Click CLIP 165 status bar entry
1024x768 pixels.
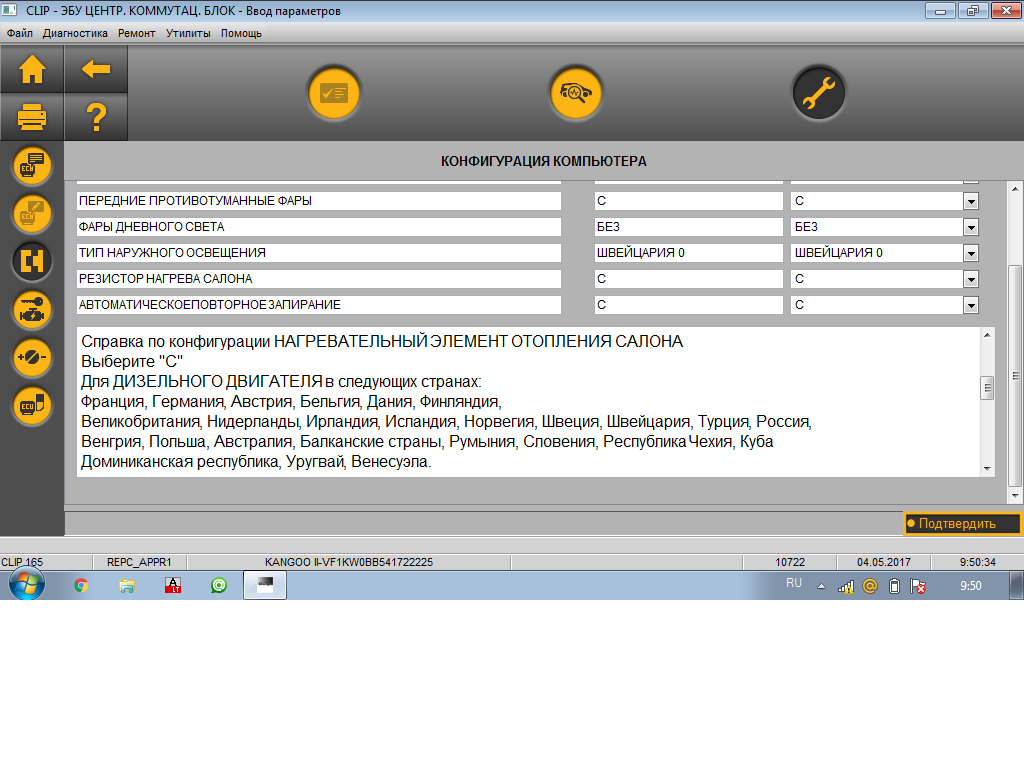[22, 562]
